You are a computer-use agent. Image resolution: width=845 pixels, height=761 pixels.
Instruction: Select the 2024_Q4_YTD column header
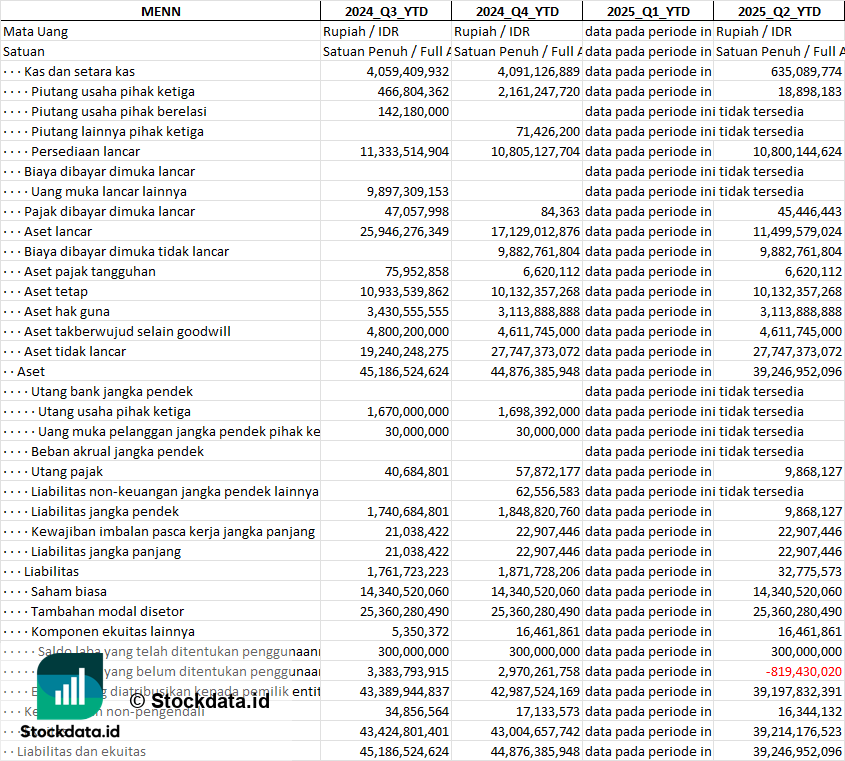516,11
